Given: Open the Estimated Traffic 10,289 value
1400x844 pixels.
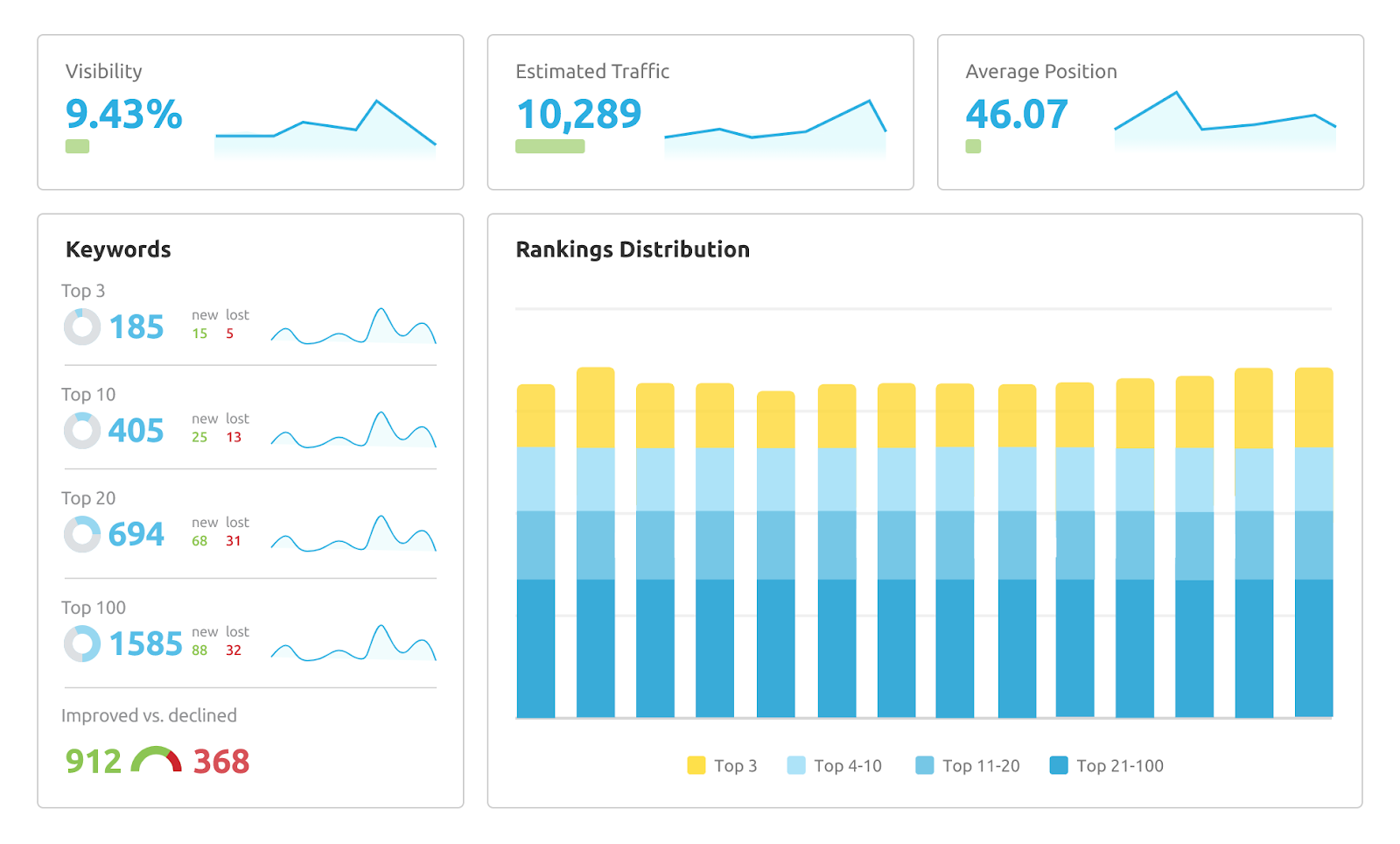Looking at the screenshot, I should pyautogui.click(x=579, y=115).
